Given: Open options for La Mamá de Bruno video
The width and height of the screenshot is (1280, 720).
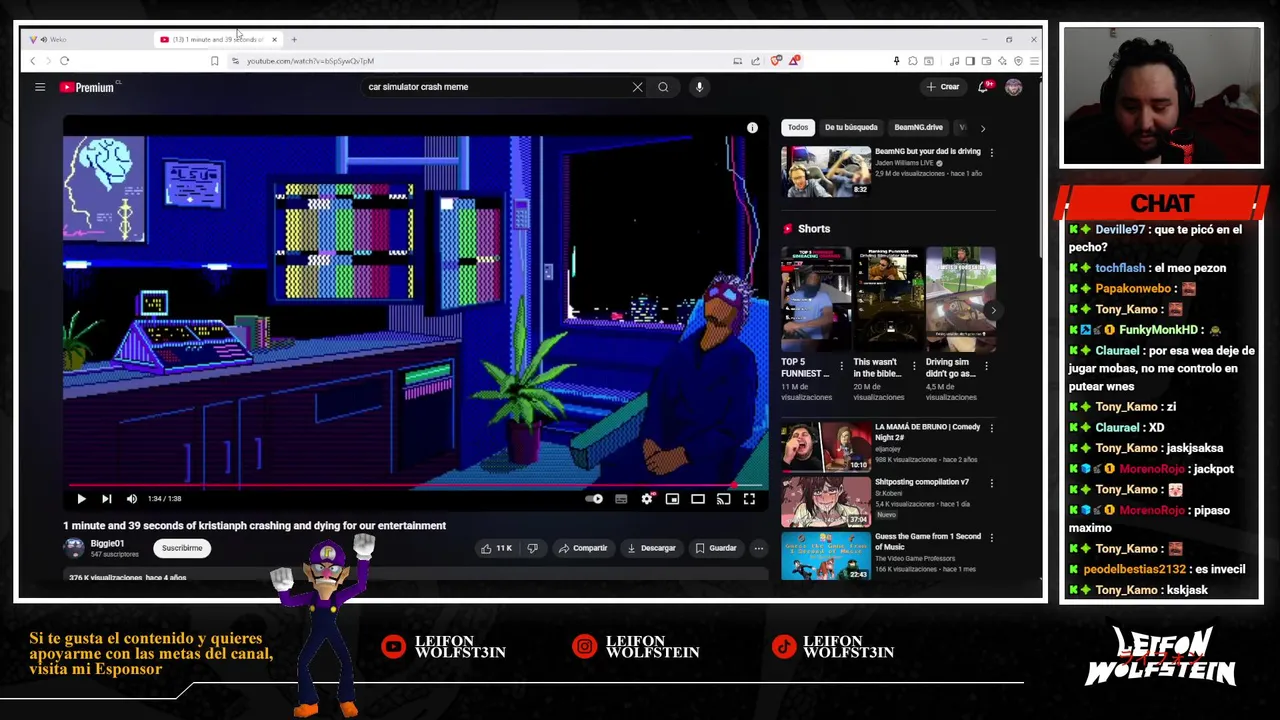Looking at the screenshot, I should click(991, 428).
